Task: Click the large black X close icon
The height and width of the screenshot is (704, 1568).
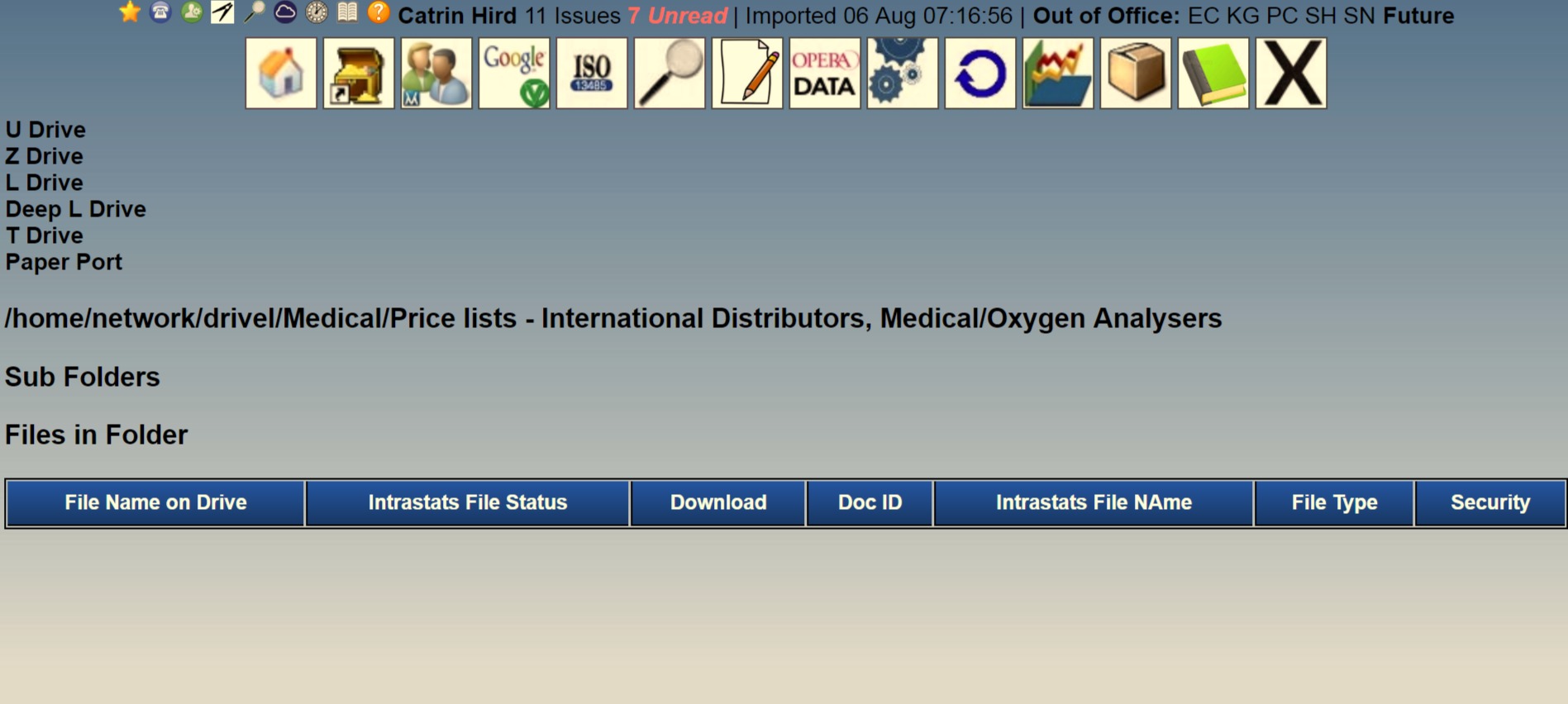Action: 1291,74
